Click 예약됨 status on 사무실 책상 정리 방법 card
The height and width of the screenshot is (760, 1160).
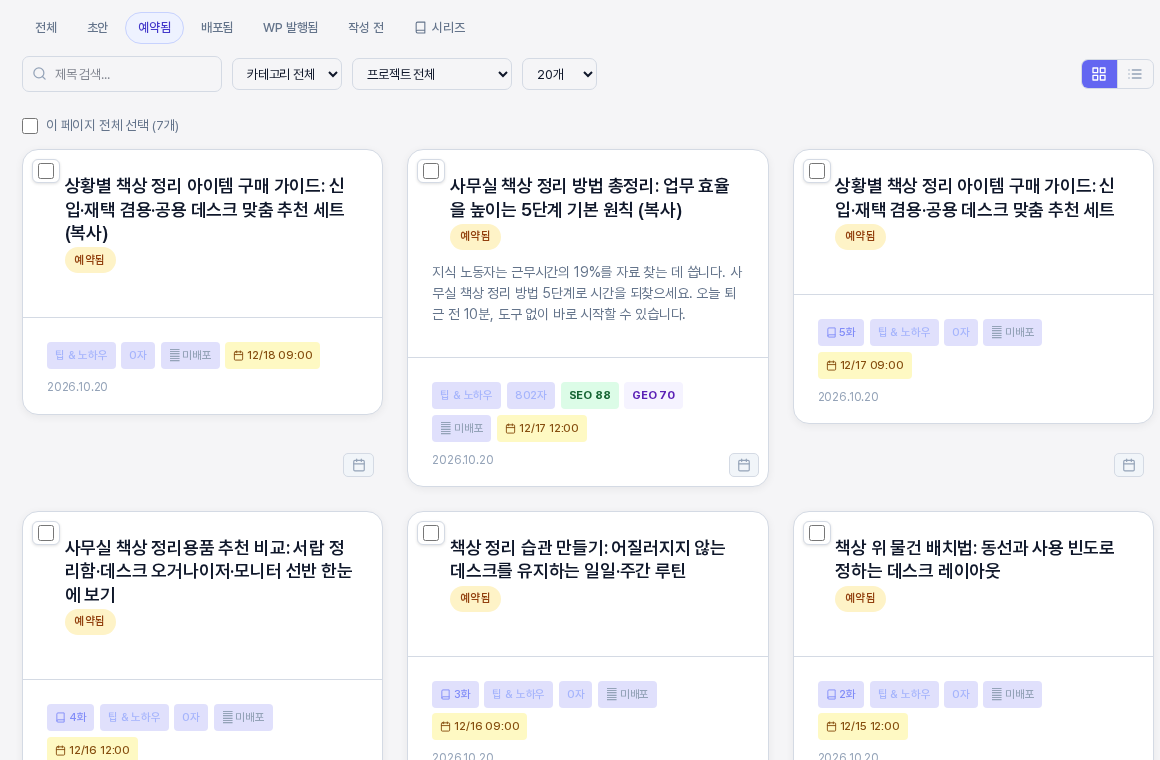pyautogui.click(x=475, y=236)
